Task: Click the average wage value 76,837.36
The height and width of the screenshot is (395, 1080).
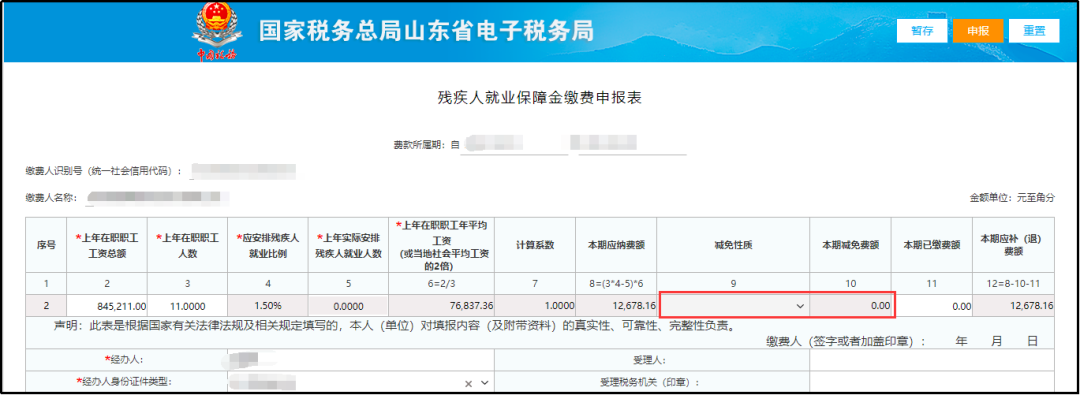Action: (442, 305)
